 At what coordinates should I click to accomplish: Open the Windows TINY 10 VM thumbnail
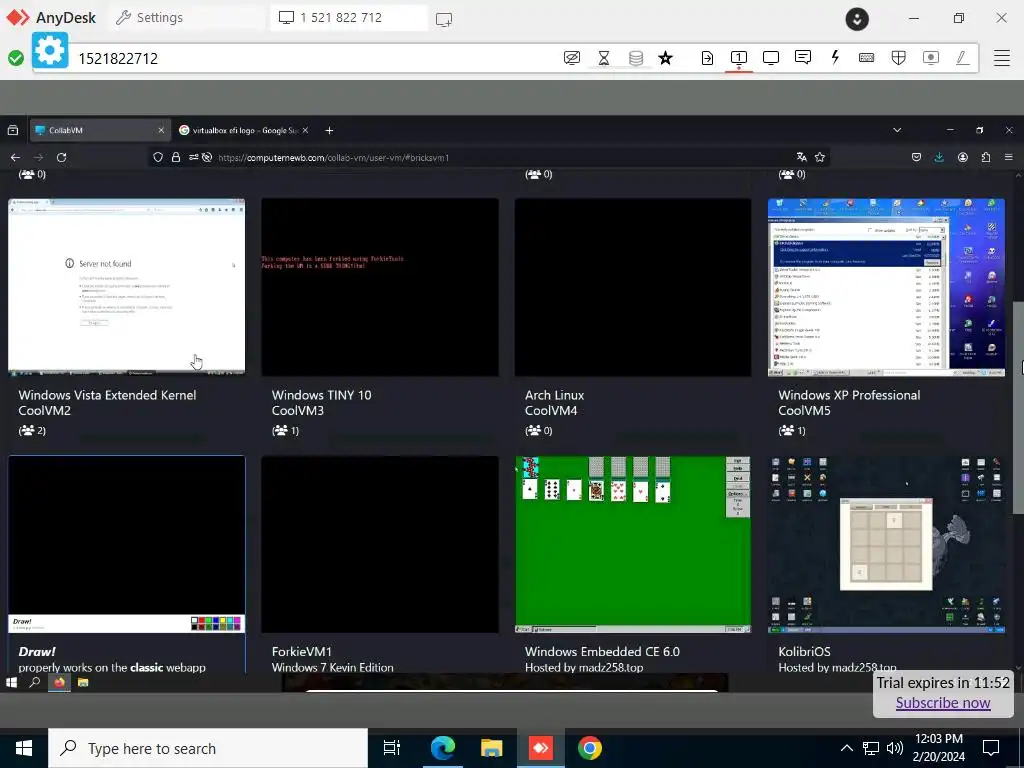tap(380, 287)
